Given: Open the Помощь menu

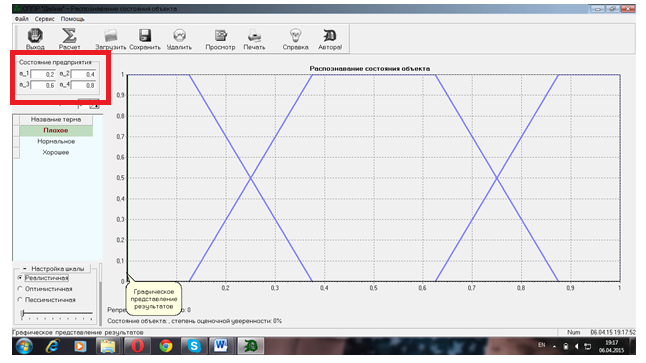Looking at the screenshot, I should [x=73, y=19].
